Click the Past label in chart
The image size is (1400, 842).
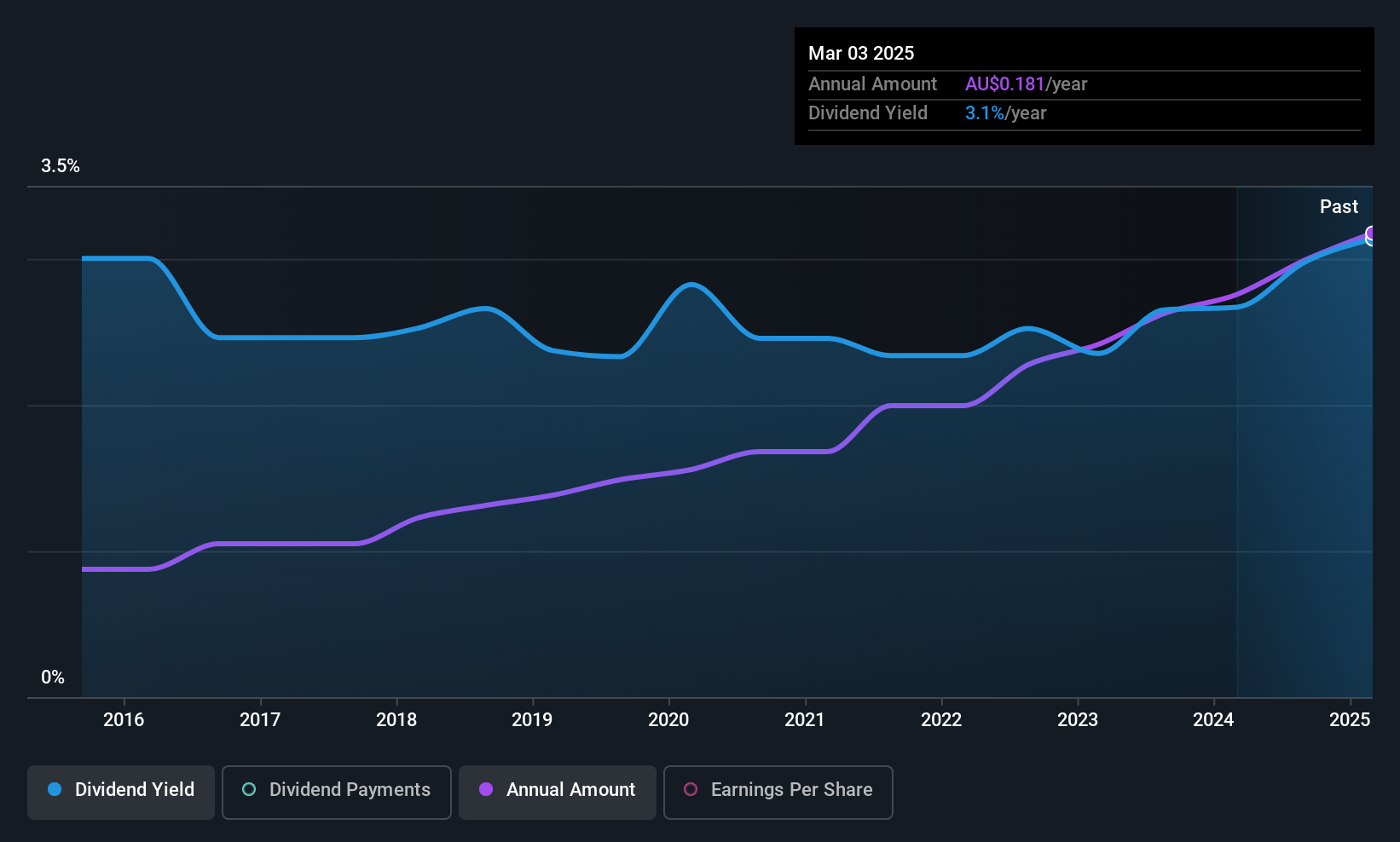click(x=1339, y=207)
